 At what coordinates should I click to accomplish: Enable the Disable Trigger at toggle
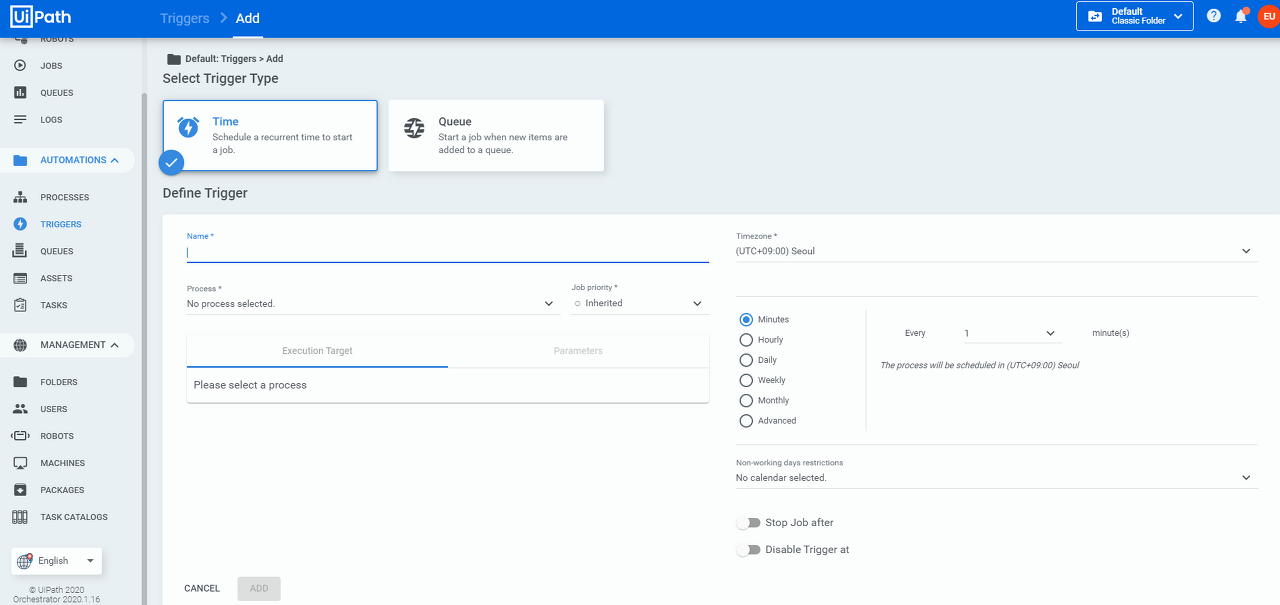coord(748,550)
